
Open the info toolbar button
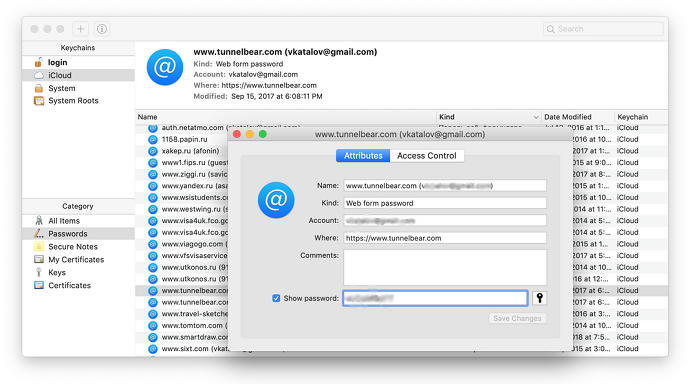point(102,29)
